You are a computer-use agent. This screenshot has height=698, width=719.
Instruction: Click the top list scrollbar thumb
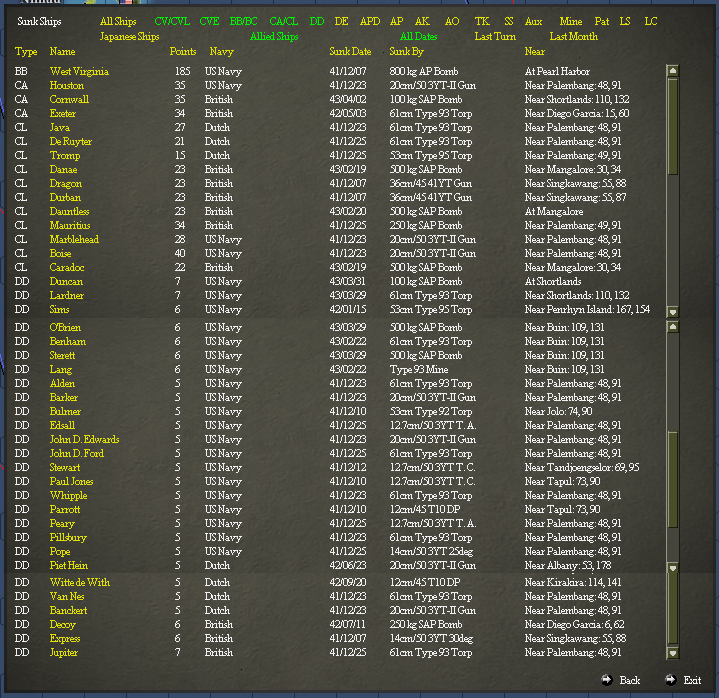673,126
